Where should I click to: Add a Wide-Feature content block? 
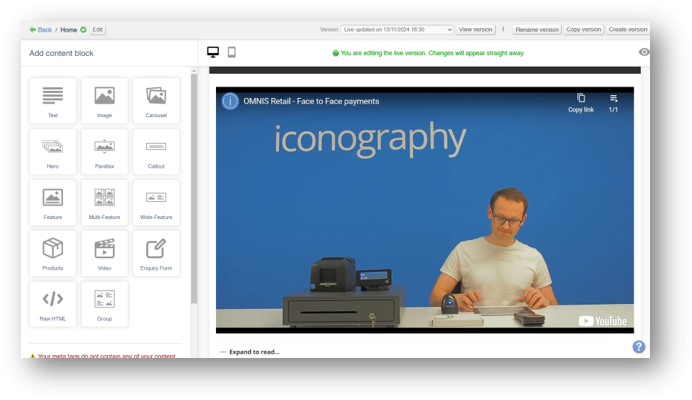pyautogui.click(x=156, y=202)
